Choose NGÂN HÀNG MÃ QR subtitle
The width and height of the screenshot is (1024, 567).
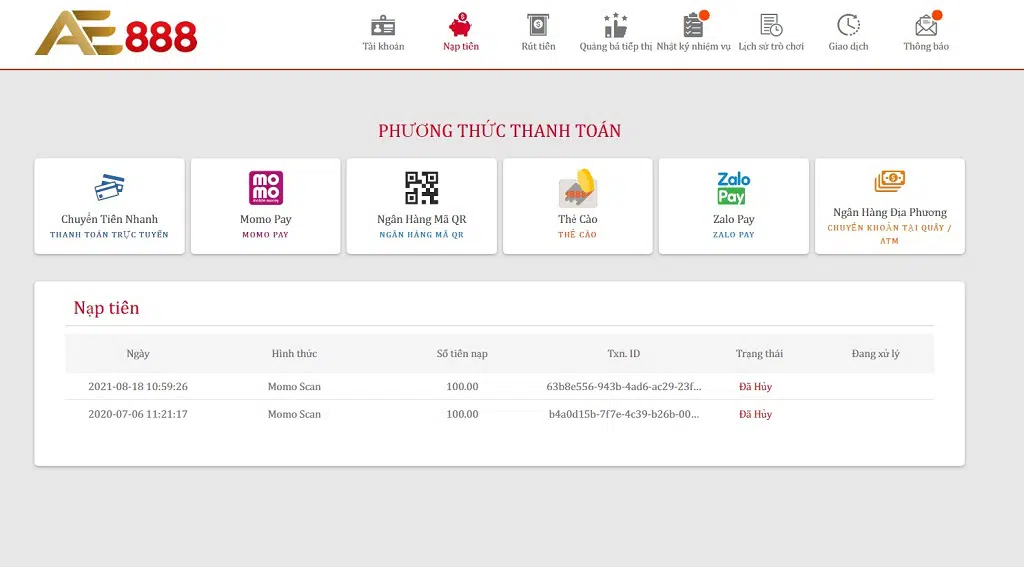click(421, 235)
